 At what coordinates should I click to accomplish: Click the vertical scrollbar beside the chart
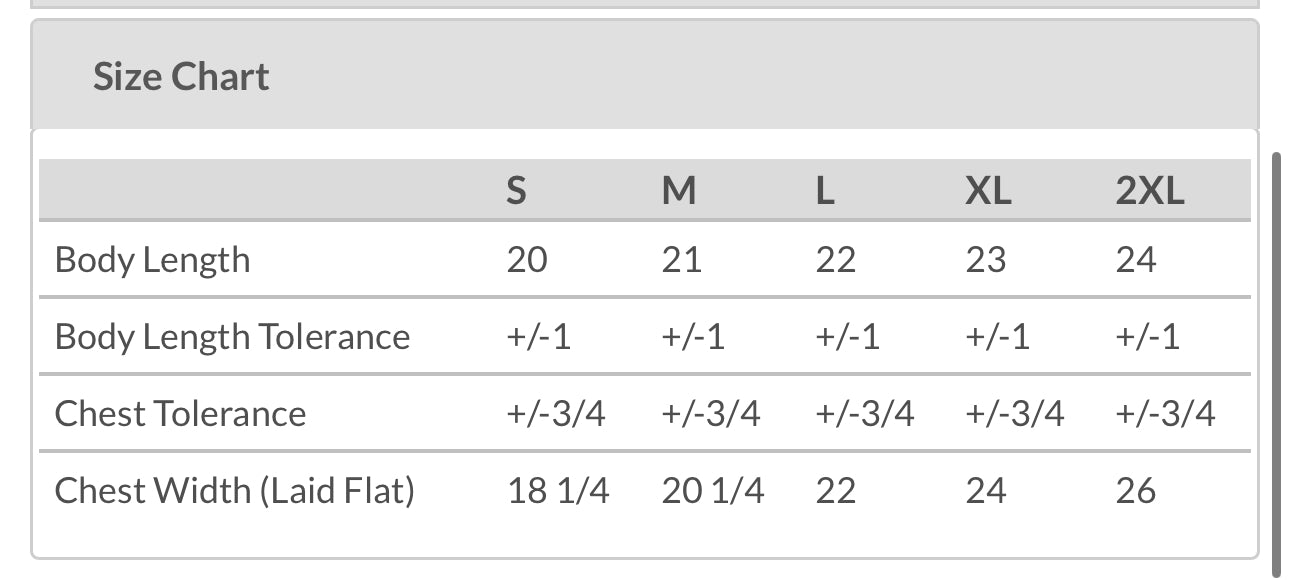point(1276,364)
